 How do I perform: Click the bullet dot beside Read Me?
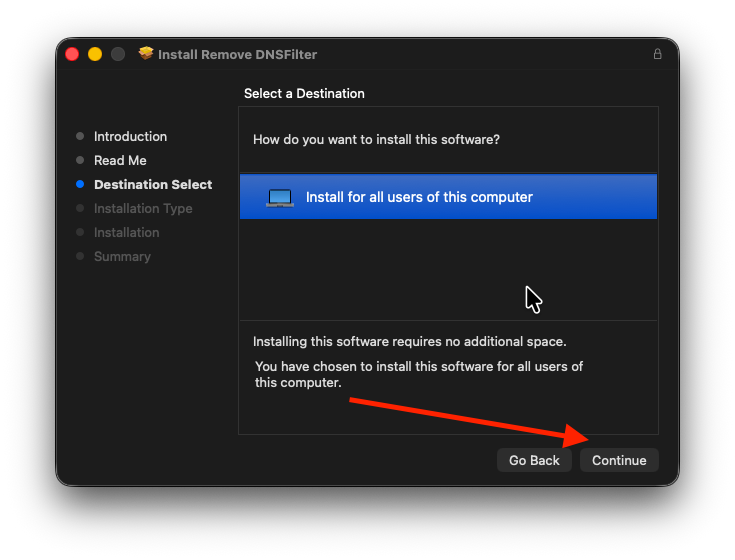click(x=80, y=160)
